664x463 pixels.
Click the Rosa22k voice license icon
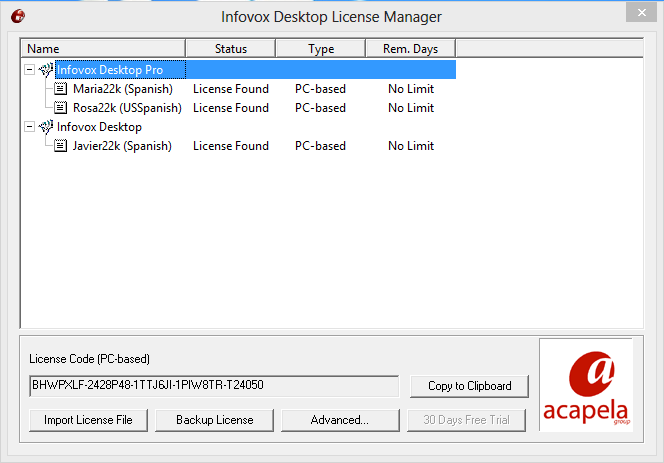point(61,108)
